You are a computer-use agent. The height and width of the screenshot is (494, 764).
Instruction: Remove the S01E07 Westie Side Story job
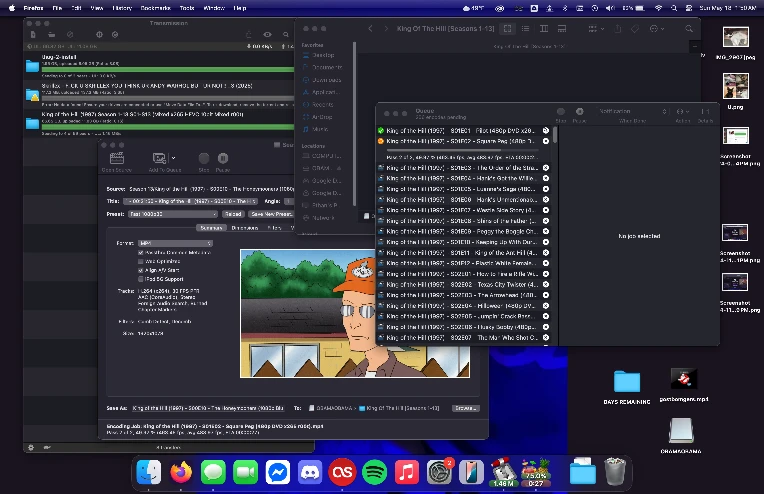546,210
